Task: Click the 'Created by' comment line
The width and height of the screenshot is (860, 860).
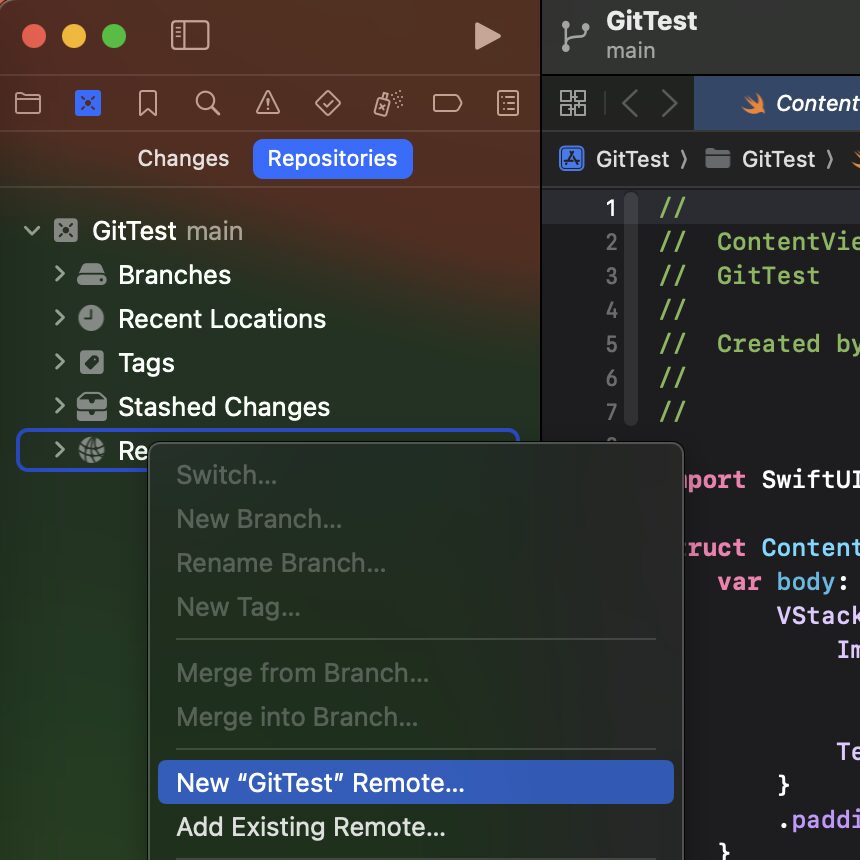Action: [x=759, y=344]
